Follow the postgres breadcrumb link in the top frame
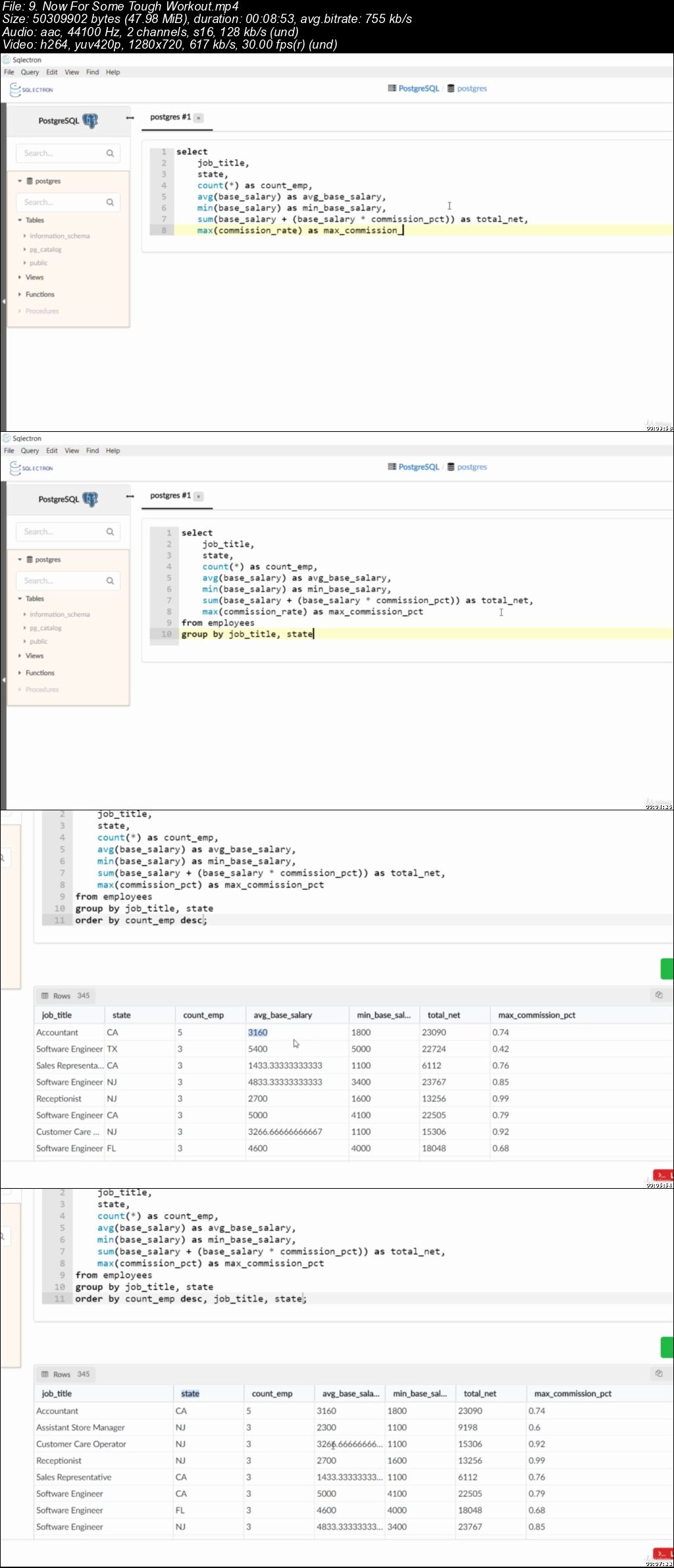Screen dimensions: 674x1568 click(472, 88)
